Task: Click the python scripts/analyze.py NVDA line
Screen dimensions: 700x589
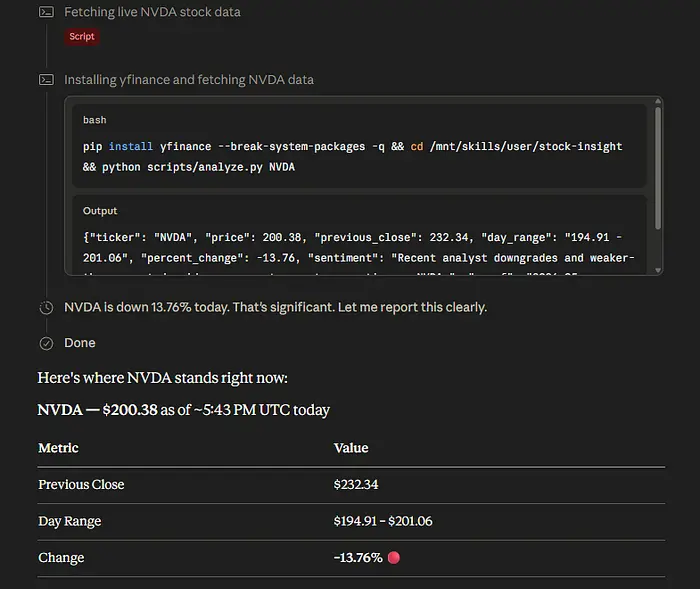Action: coord(189,167)
